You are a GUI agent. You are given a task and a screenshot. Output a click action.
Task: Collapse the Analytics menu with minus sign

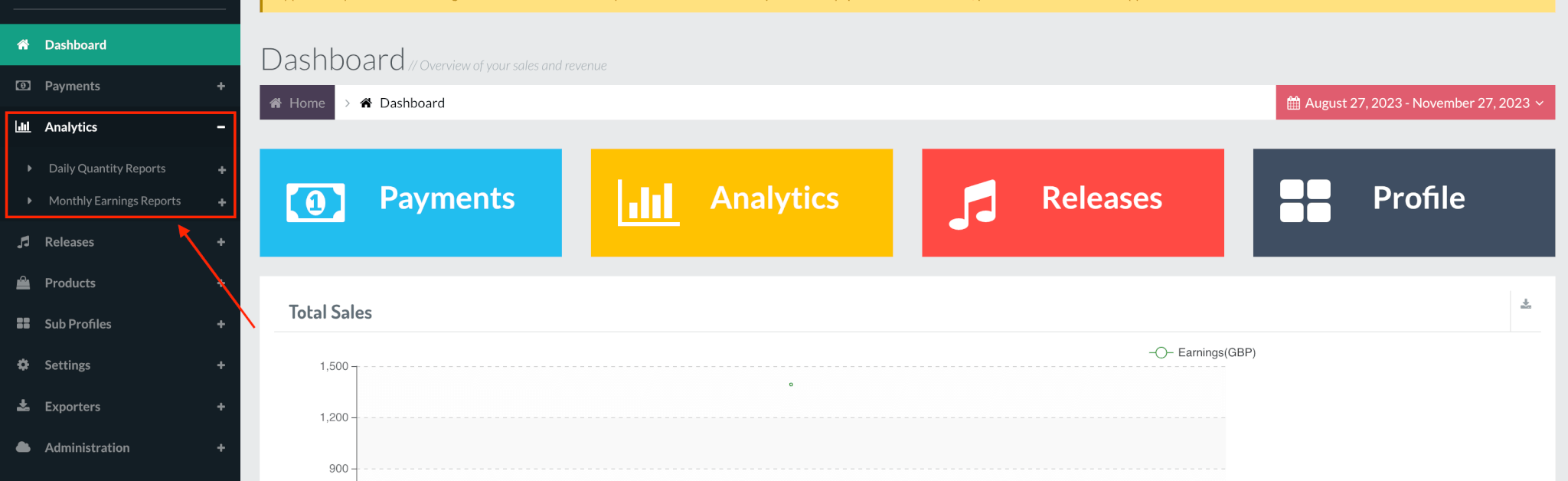pyautogui.click(x=220, y=127)
